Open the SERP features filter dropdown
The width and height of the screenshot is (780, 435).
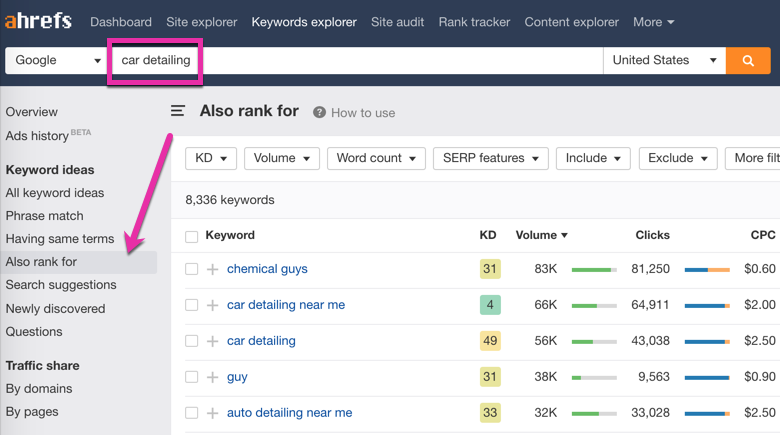(x=490, y=158)
